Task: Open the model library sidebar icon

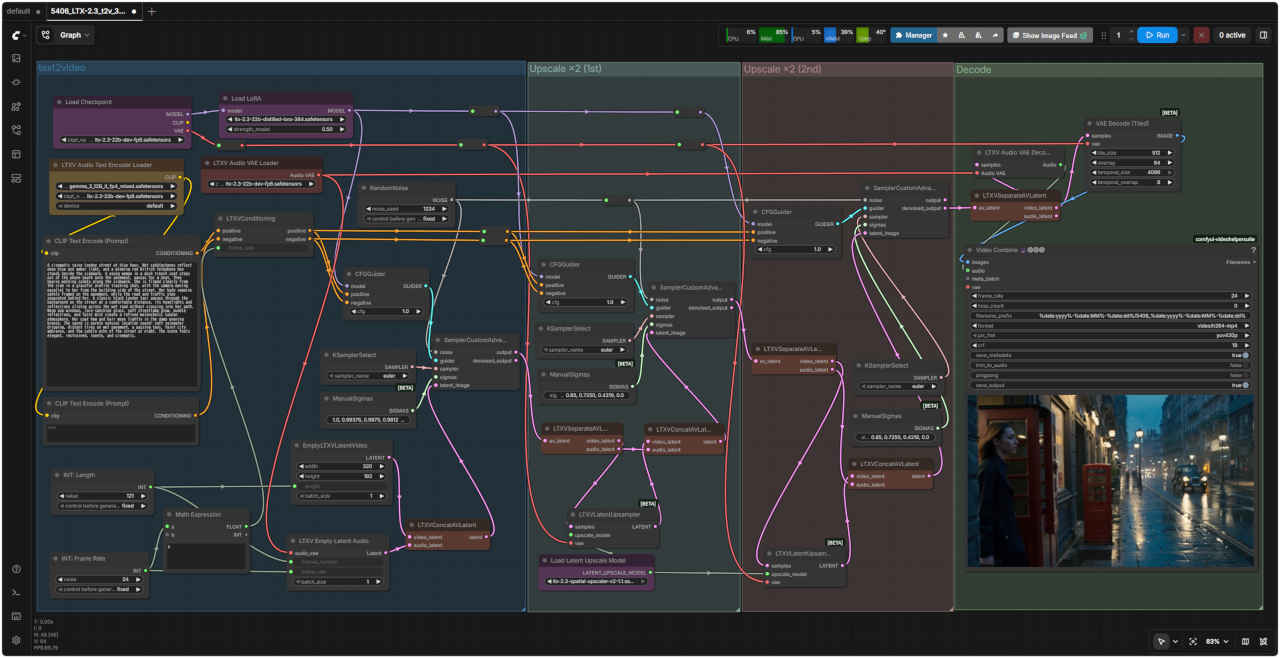Action: (16, 106)
